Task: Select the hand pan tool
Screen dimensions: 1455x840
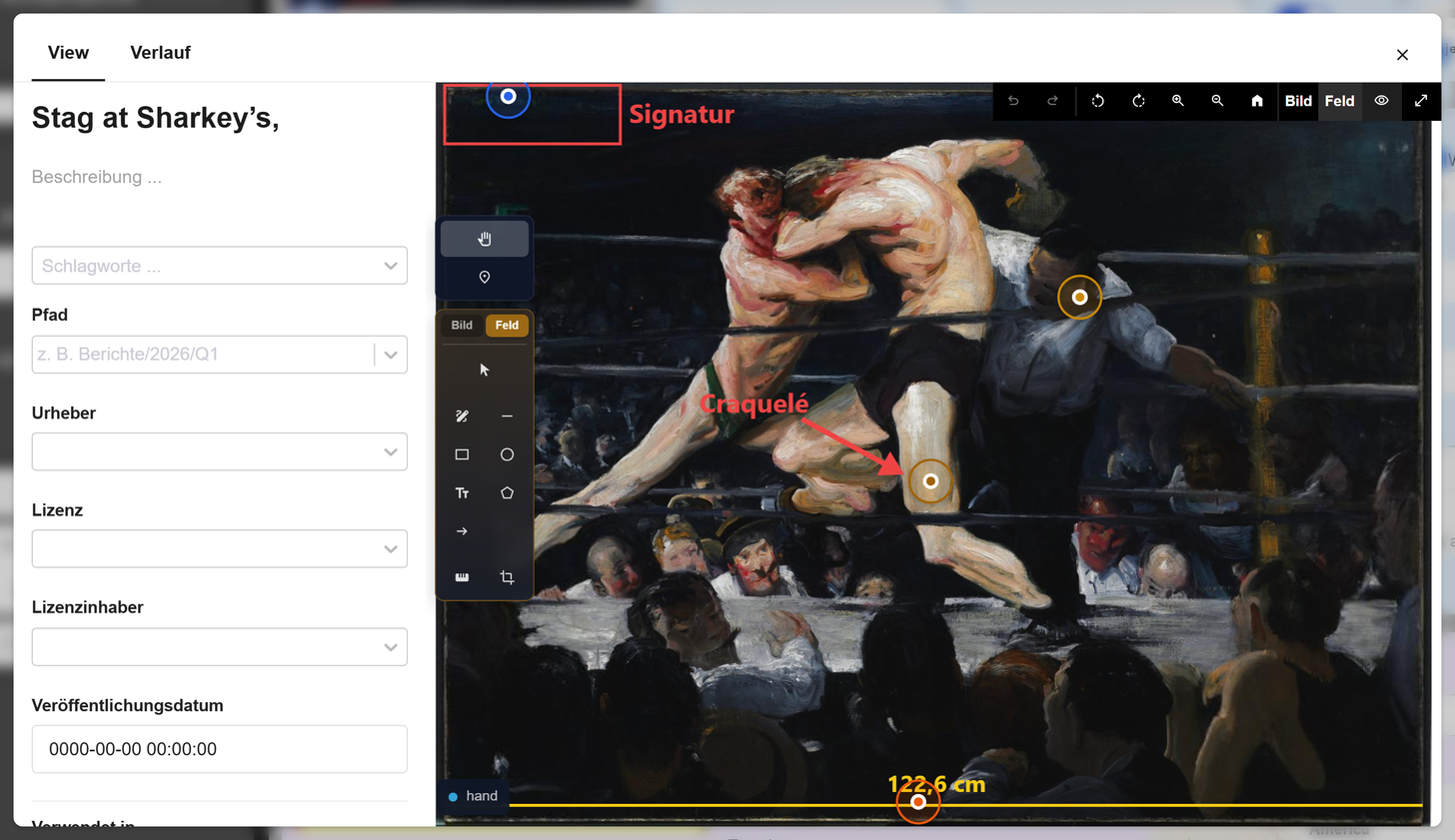Action: [x=485, y=239]
